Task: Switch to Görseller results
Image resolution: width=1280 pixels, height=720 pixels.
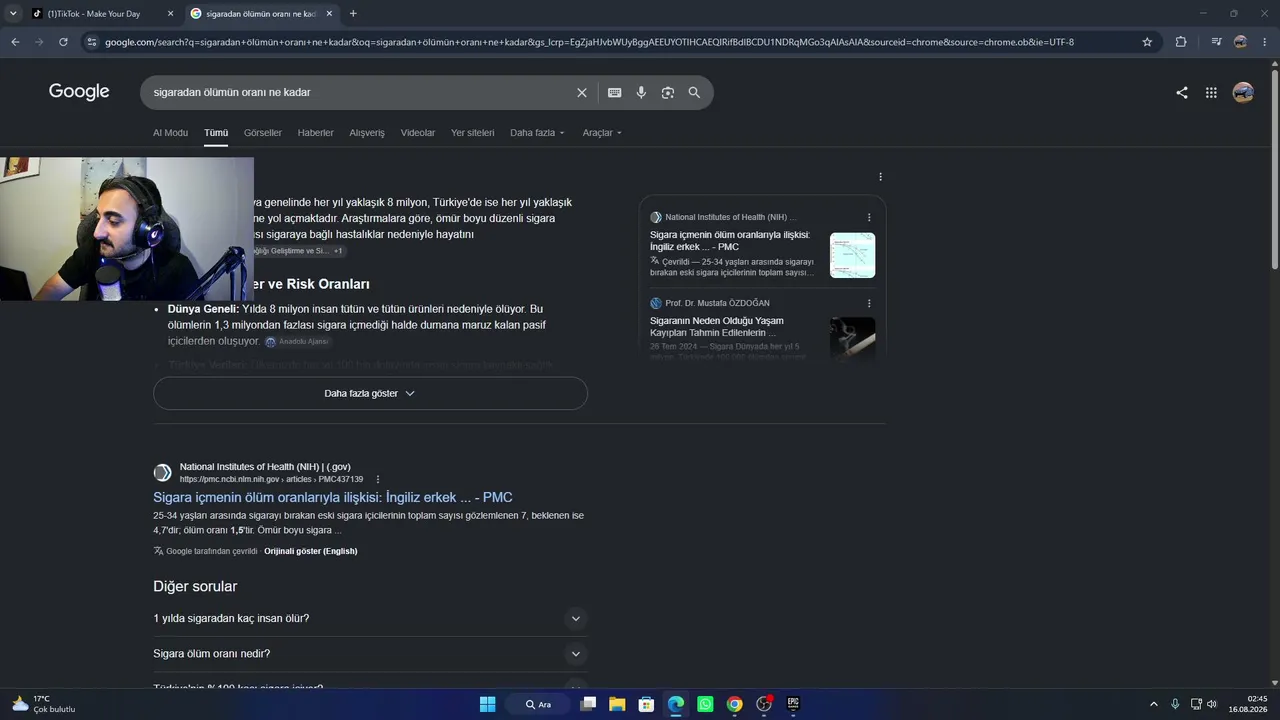Action: tap(263, 133)
